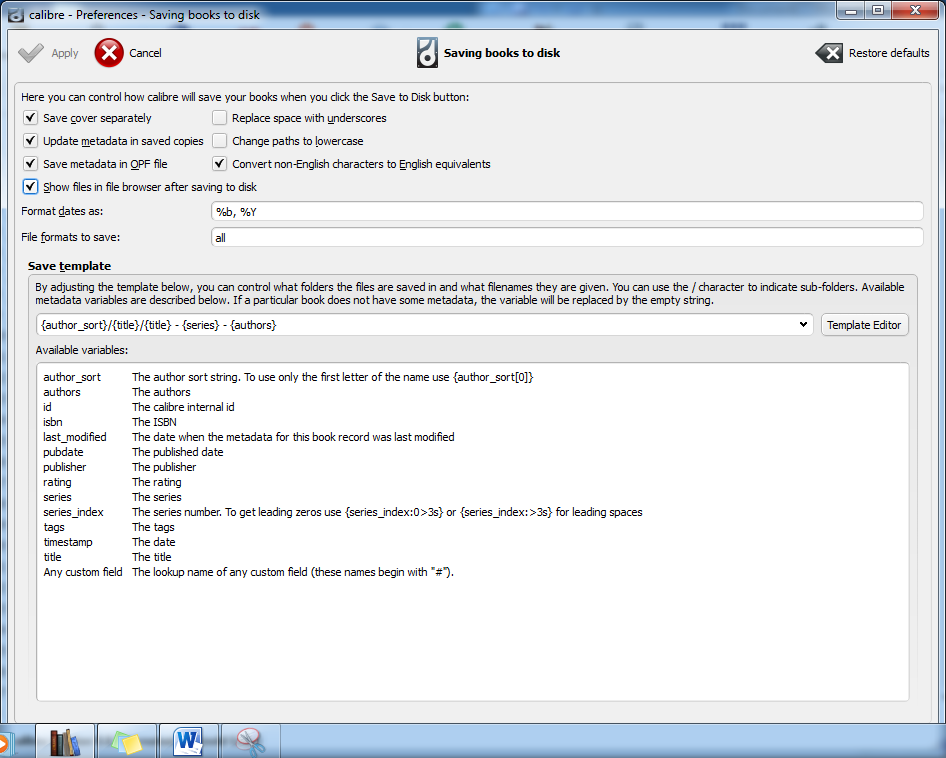Screen dimensions: 946x758
Task: Click Any custom field entry
Action: click(83, 572)
